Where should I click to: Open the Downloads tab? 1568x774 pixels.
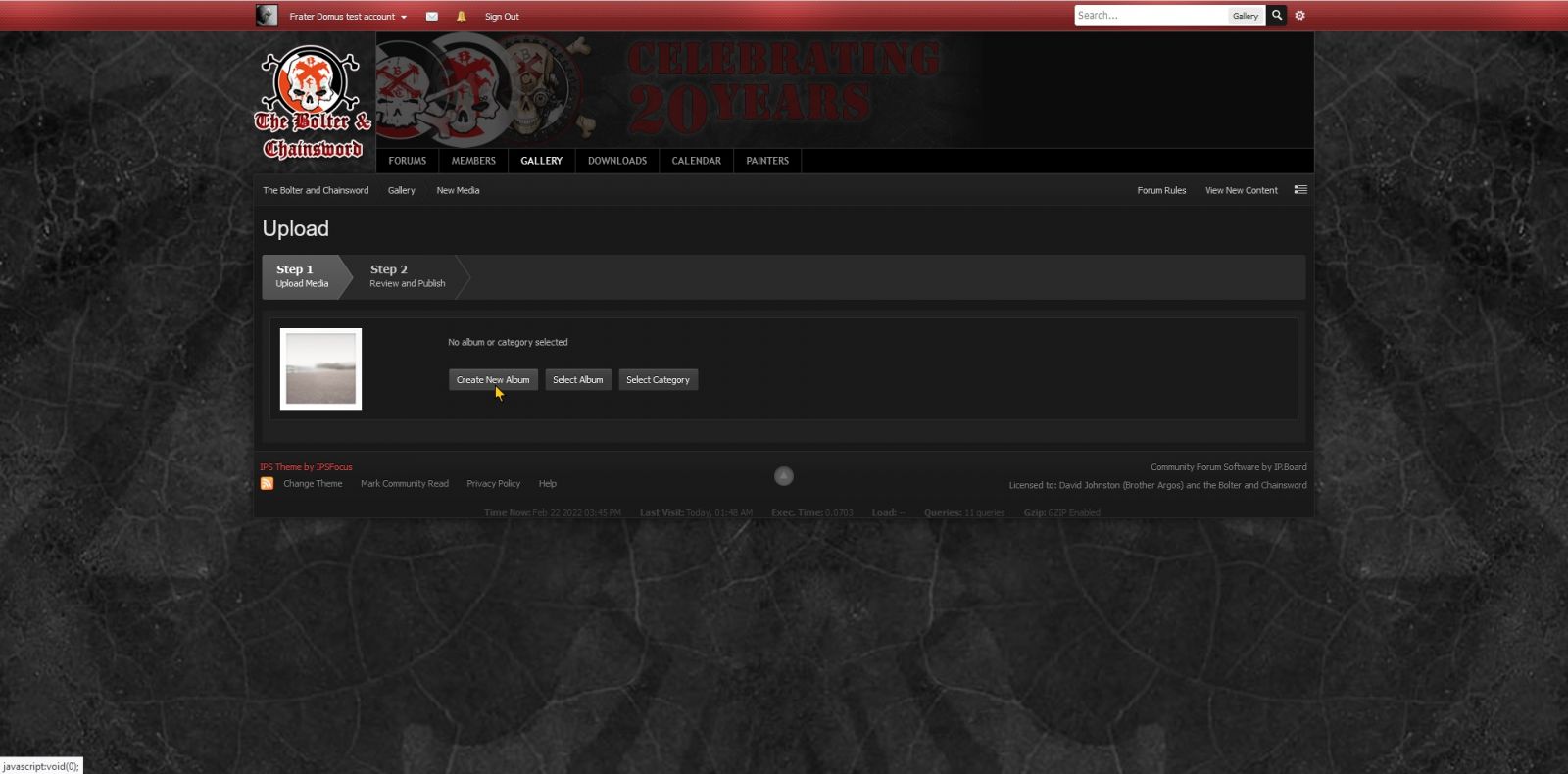pyautogui.click(x=616, y=161)
